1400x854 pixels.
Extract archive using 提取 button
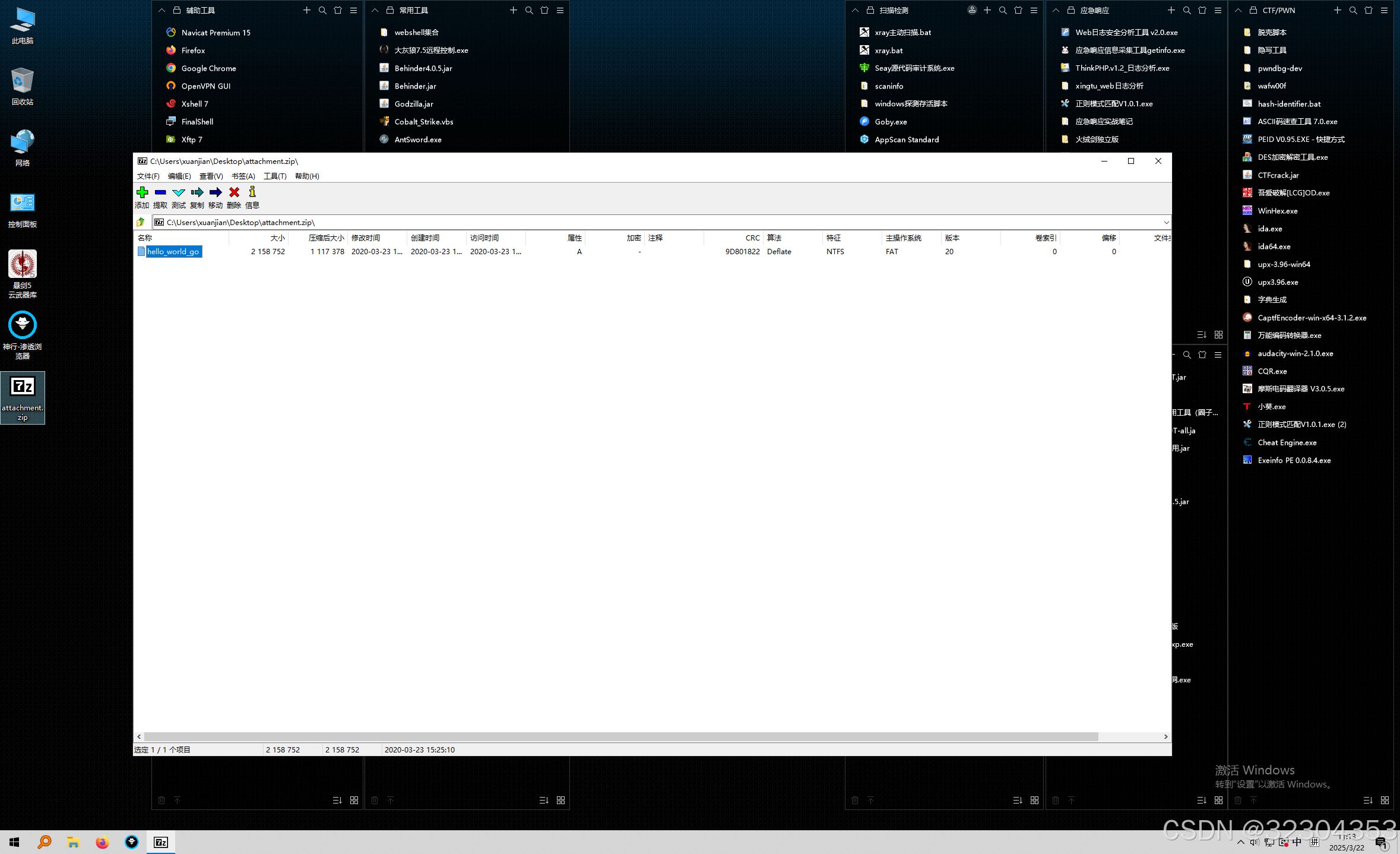coord(160,197)
